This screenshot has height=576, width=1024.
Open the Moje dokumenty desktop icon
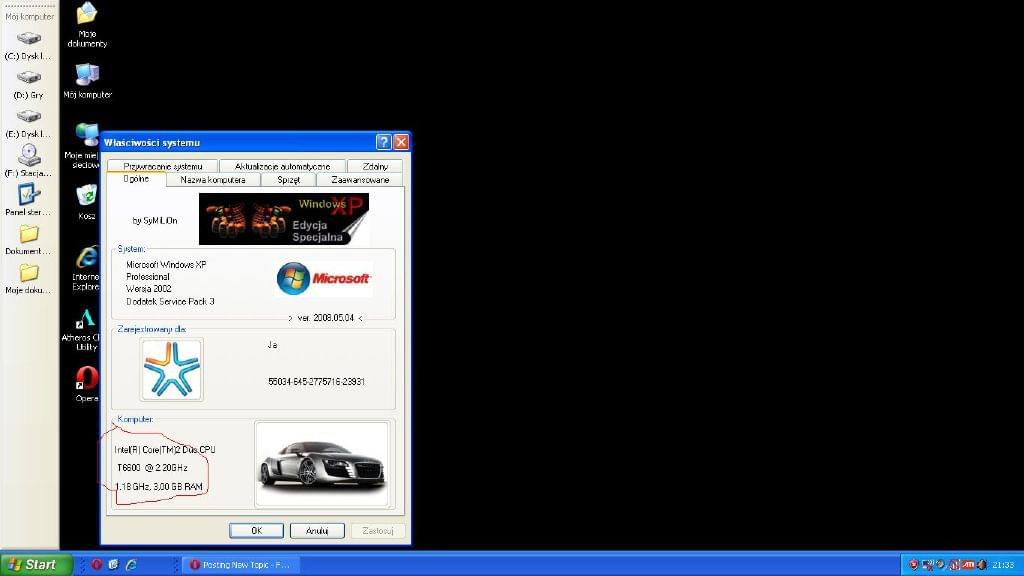pyautogui.click(x=87, y=25)
